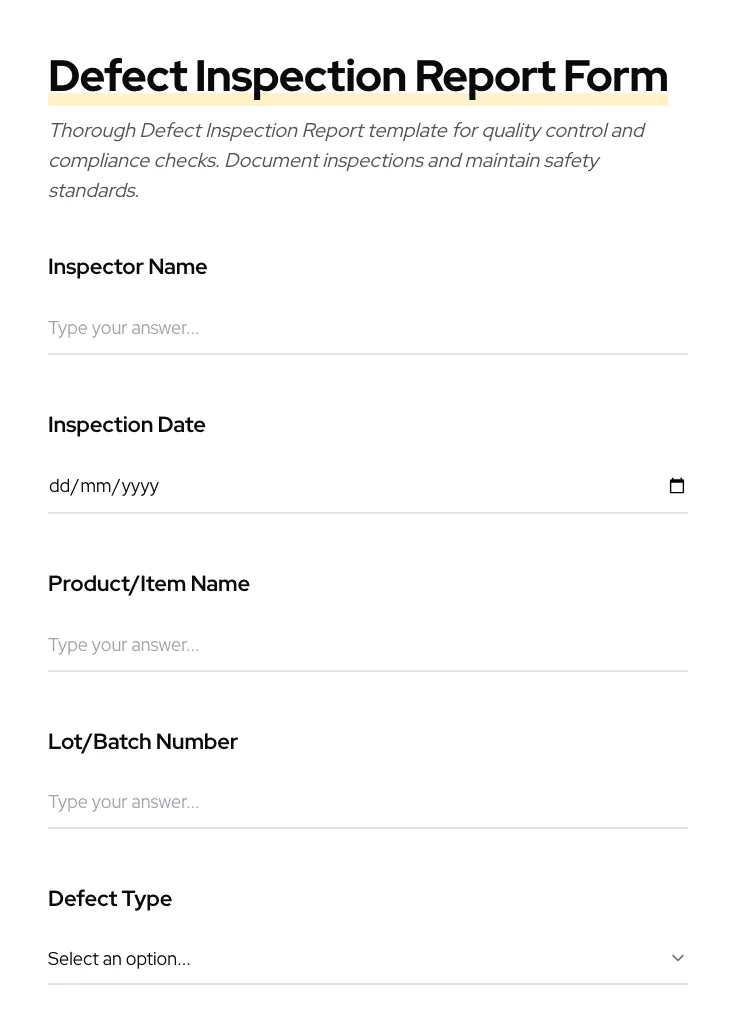
Task: Click the Defect Type field label
Action: 110,898
